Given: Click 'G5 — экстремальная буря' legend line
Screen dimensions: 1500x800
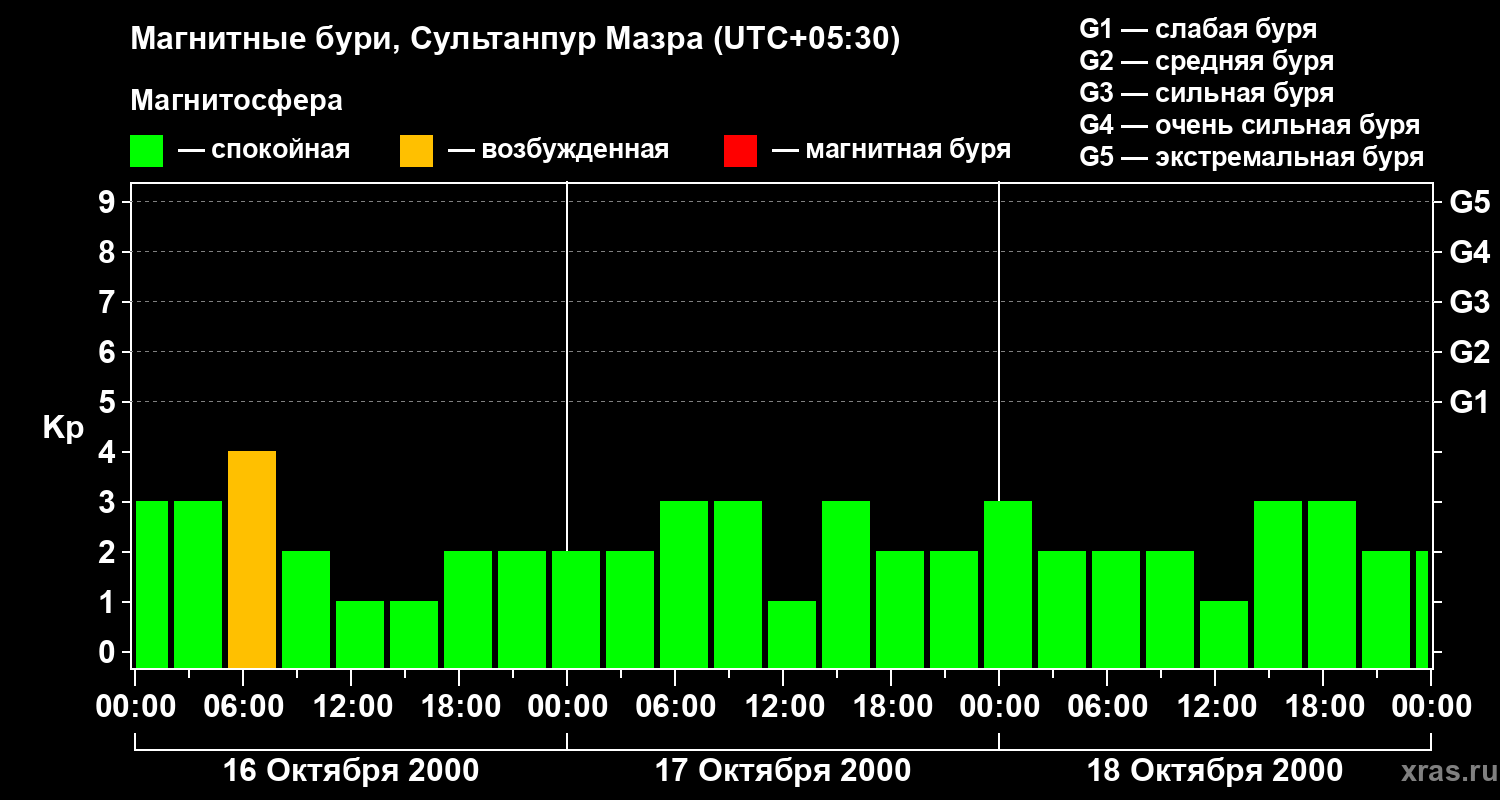Looking at the screenshot, I should [1252, 157].
